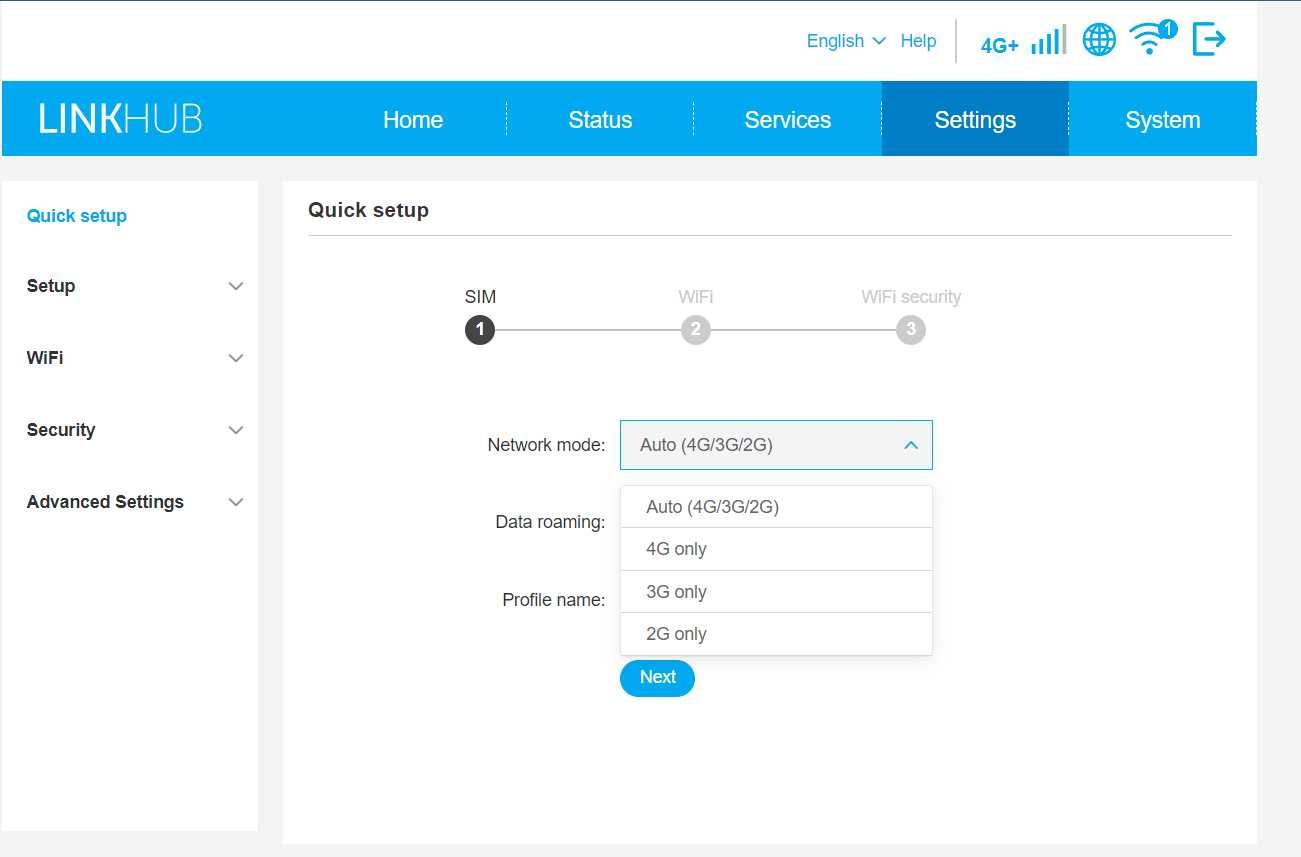Collapse the Network mode dropdown

pos(776,445)
